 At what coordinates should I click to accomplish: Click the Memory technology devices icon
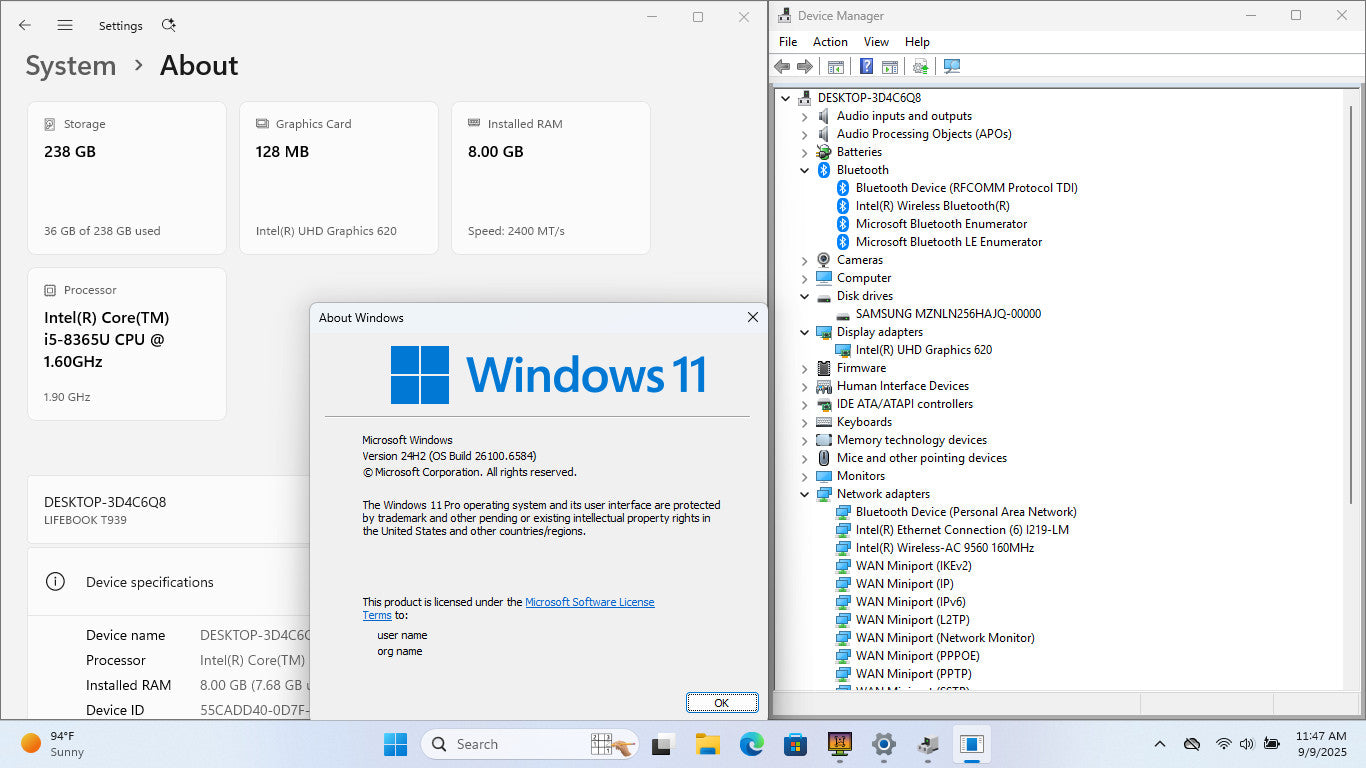pyautogui.click(x=824, y=440)
